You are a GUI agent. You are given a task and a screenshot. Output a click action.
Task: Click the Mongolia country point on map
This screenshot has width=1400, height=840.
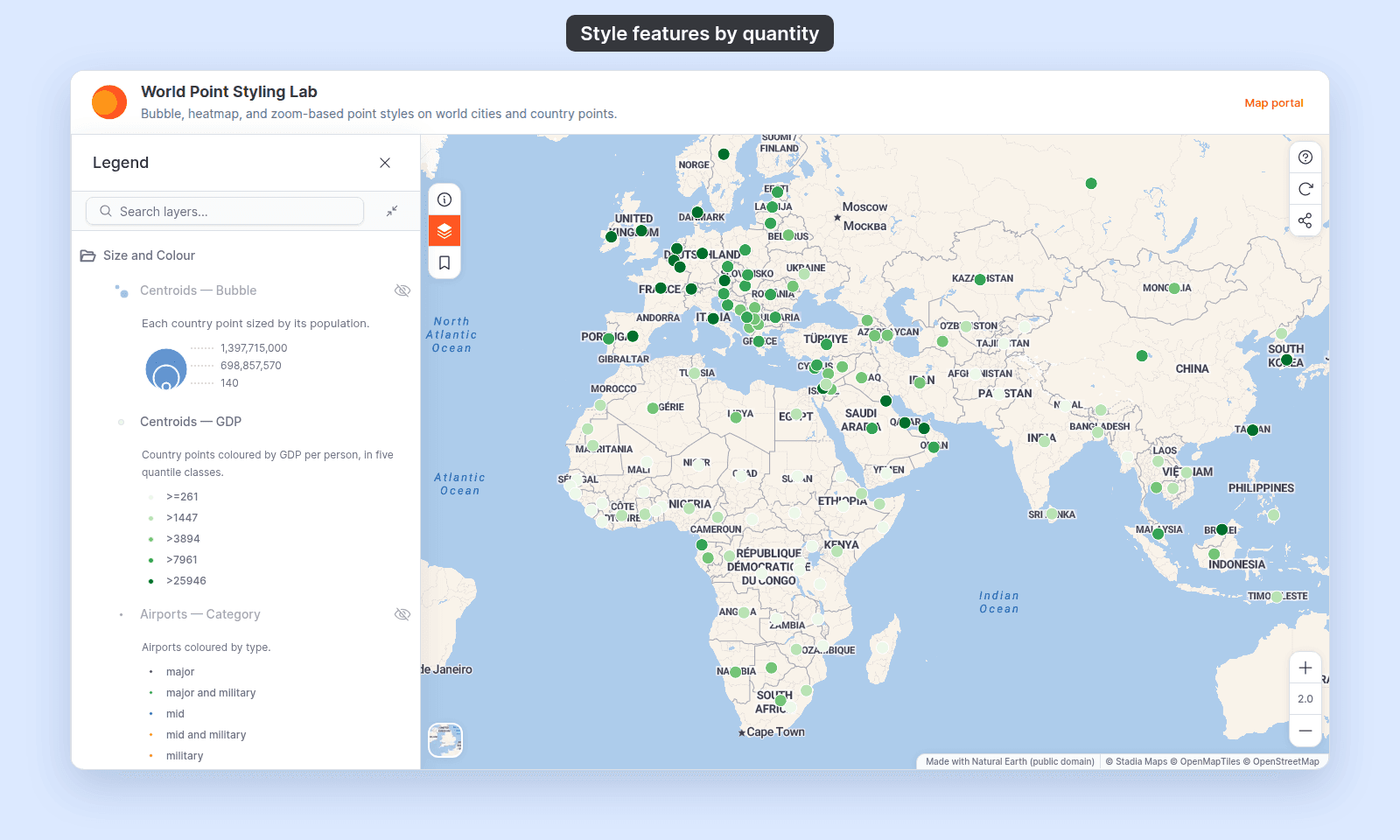point(1174,288)
